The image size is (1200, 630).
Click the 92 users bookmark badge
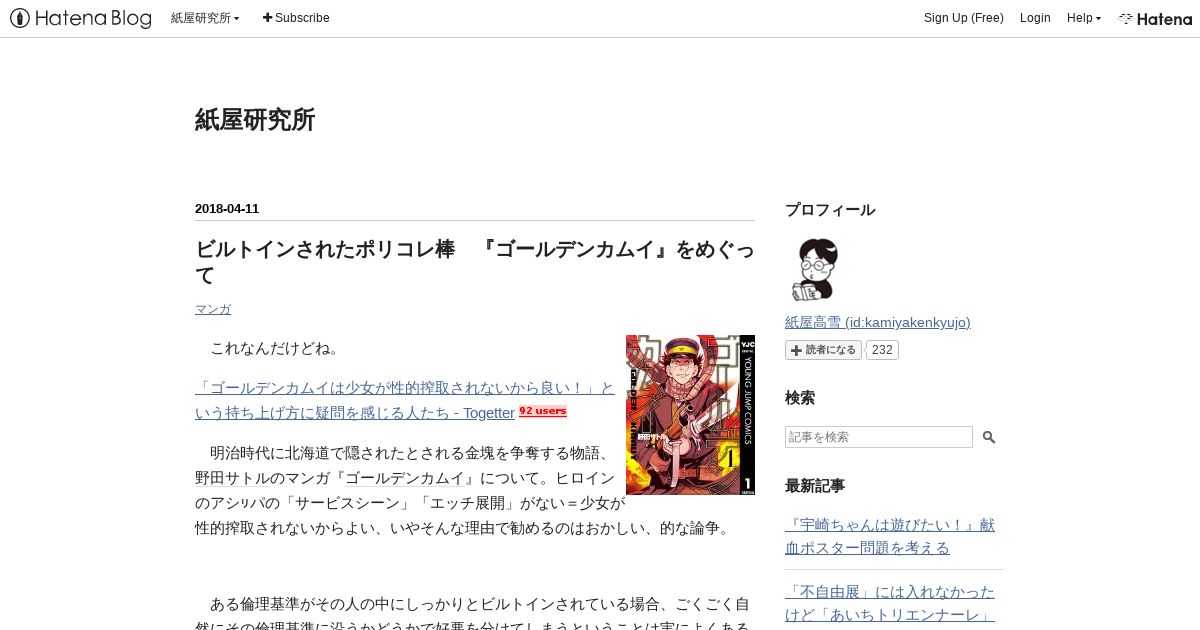pos(543,411)
